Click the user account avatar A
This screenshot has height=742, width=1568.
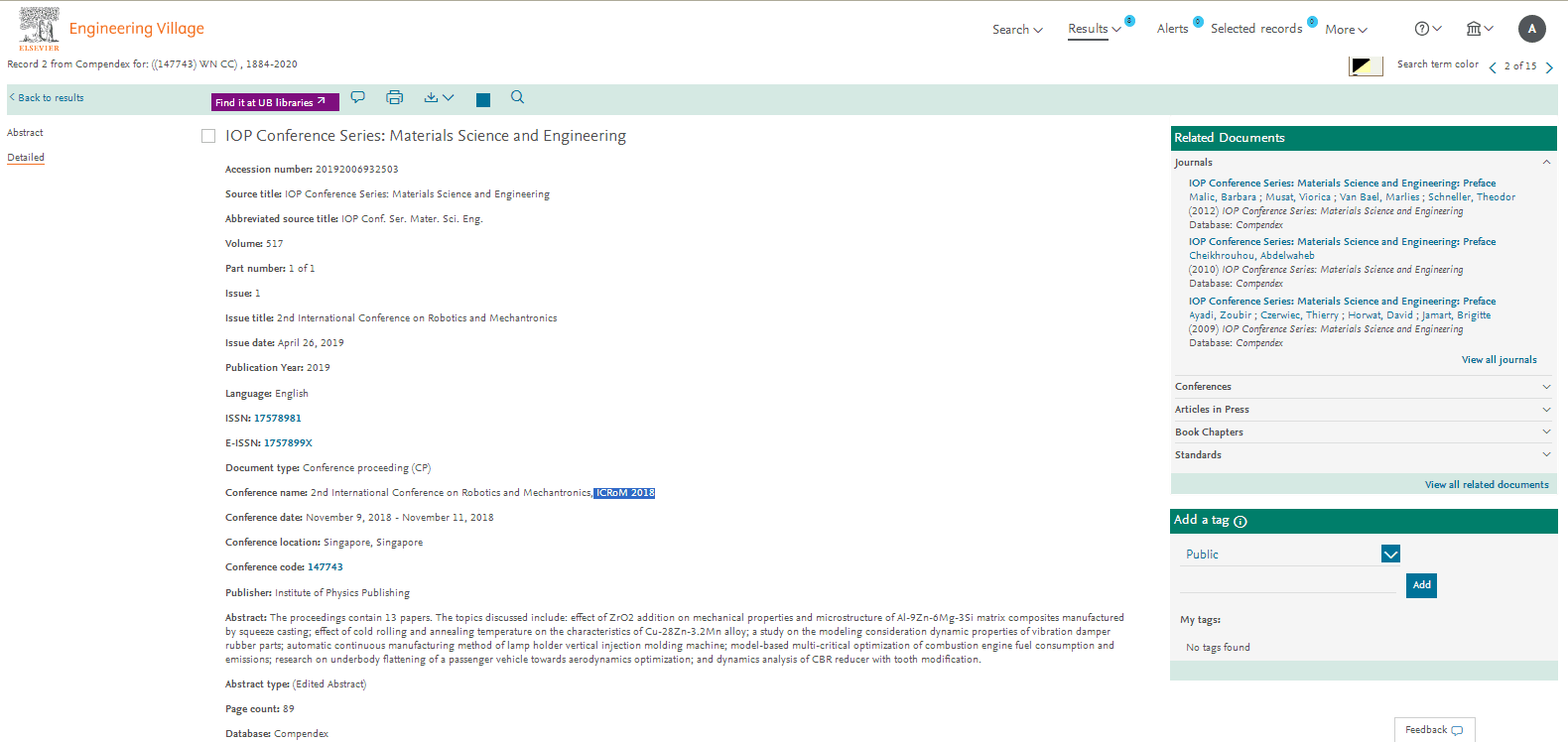coord(1531,29)
